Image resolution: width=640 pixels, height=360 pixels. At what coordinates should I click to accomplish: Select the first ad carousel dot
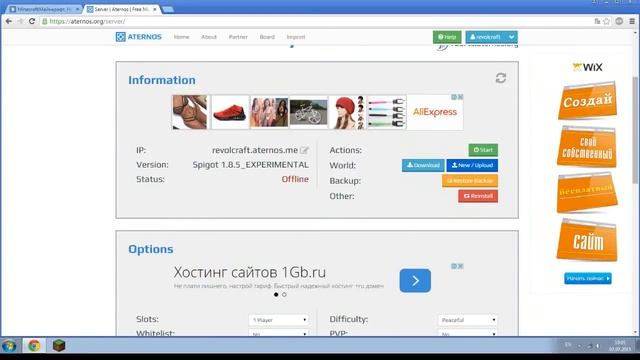[276, 294]
